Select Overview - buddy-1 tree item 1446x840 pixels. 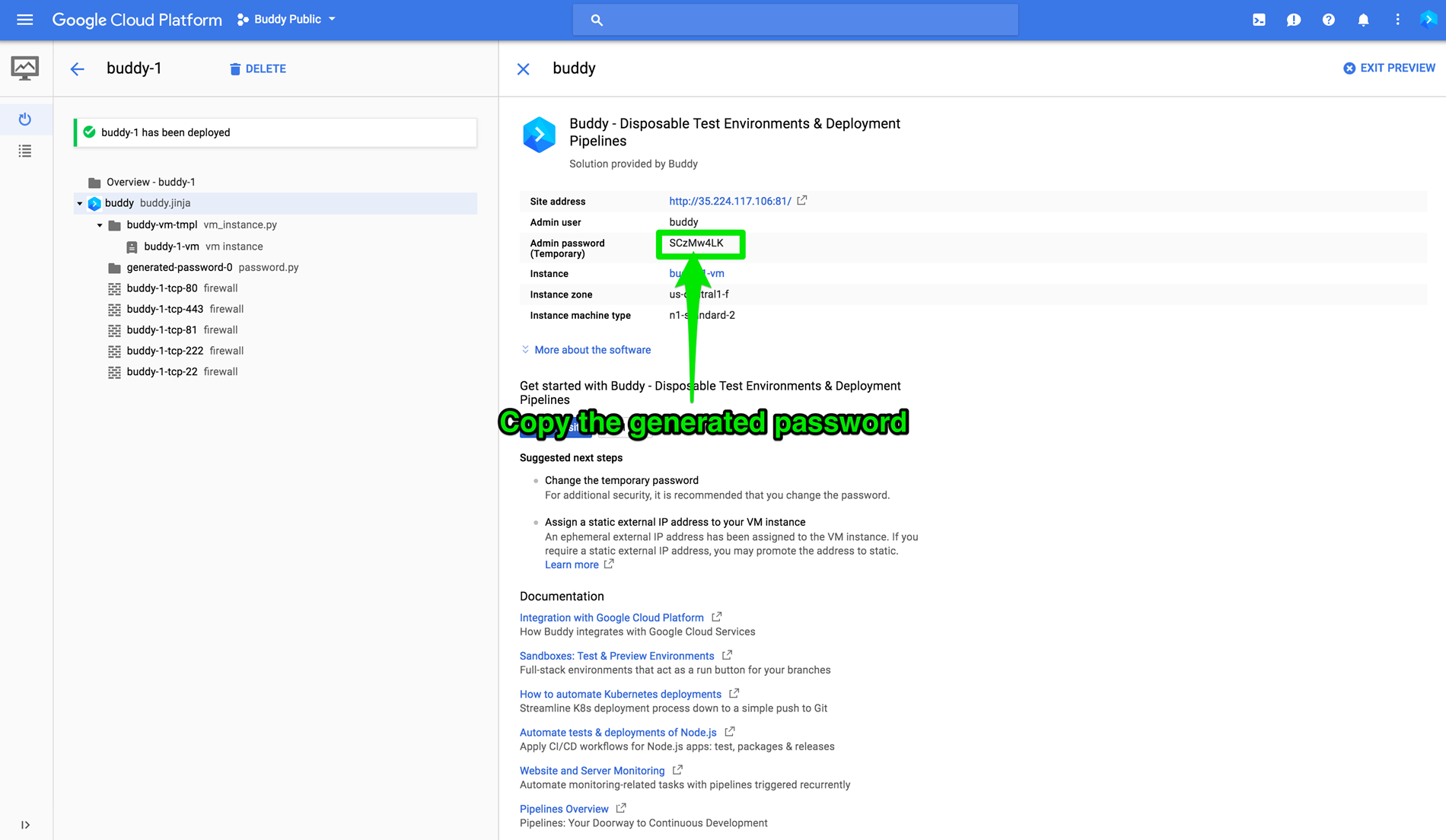(151, 182)
